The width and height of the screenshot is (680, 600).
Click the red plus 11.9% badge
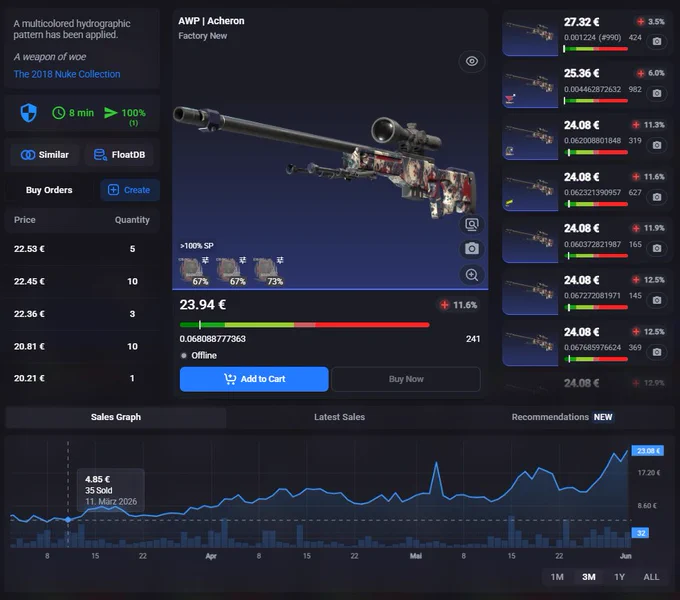(648, 228)
